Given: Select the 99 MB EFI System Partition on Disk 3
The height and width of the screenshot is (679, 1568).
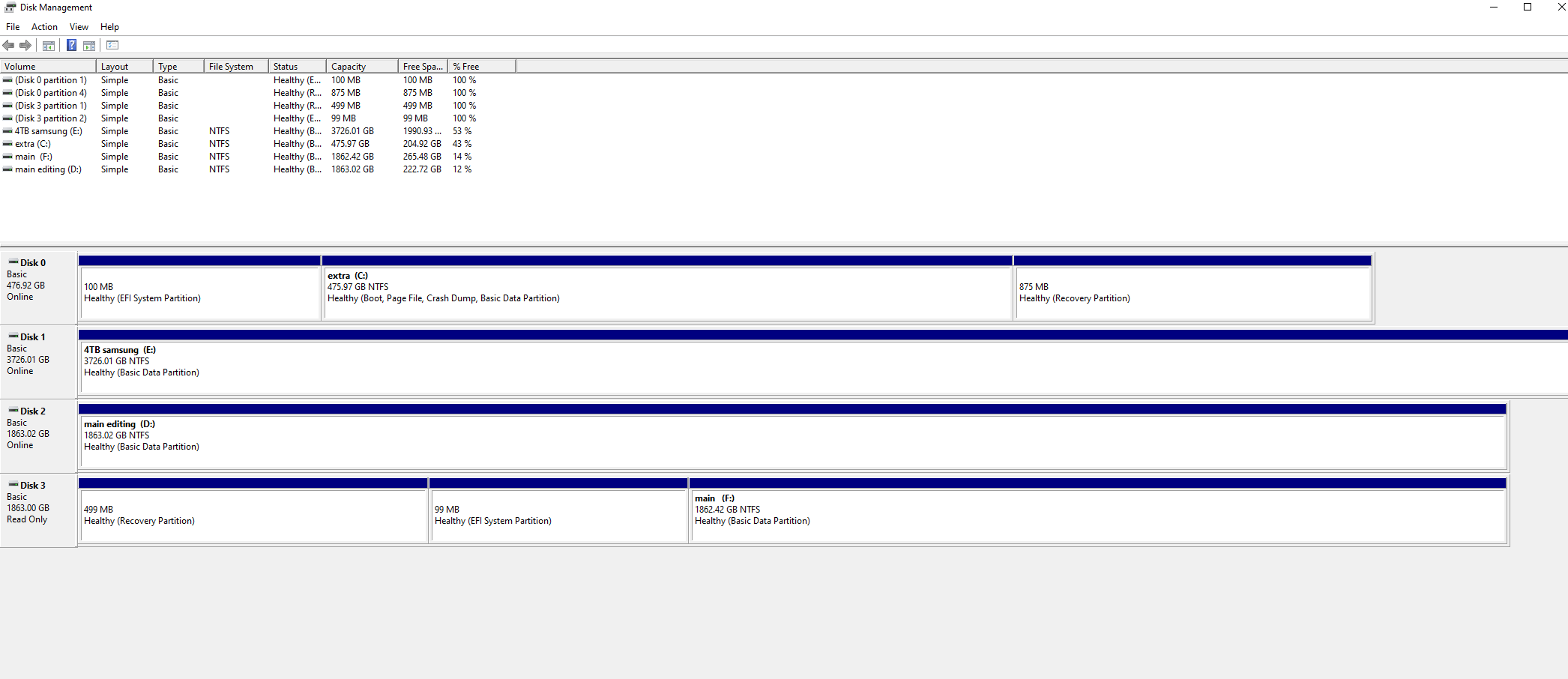Looking at the screenshot, I should click(x=558, y=510).
